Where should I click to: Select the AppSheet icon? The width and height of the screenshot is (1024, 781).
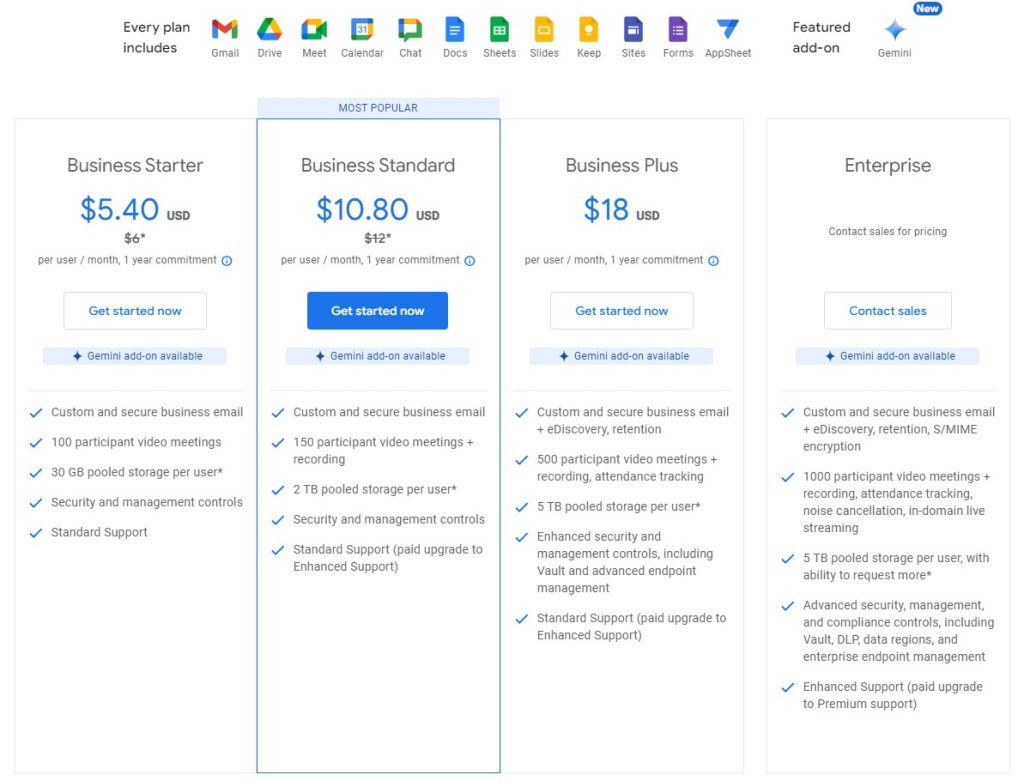(x=728, y=31)
